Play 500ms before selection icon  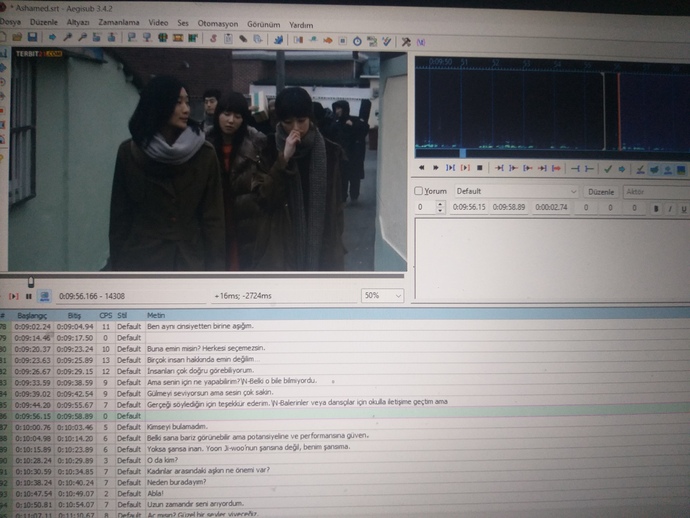point(499,168)
